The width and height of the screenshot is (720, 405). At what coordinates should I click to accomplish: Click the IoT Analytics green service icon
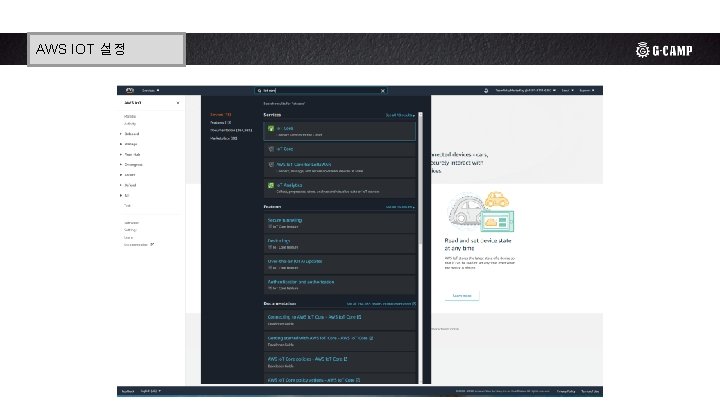271,186
